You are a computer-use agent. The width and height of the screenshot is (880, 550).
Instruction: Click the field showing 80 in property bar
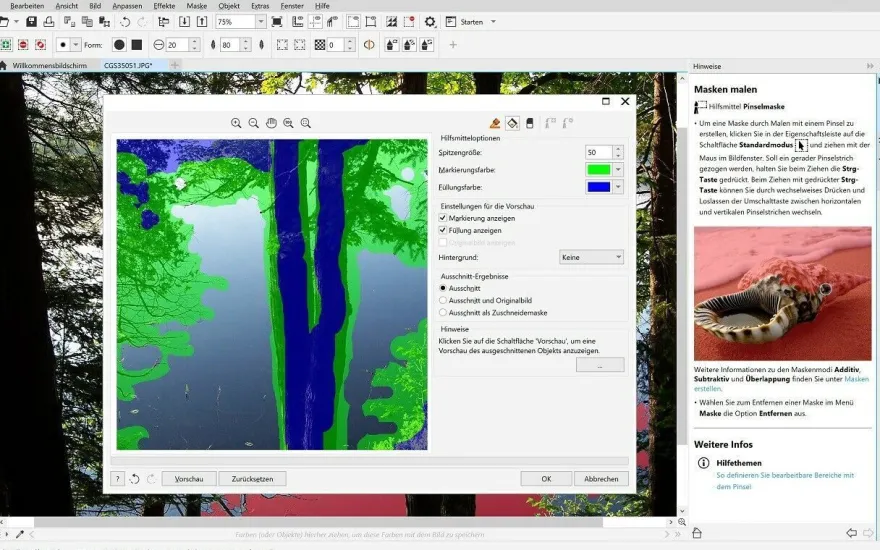coord(230,44)
